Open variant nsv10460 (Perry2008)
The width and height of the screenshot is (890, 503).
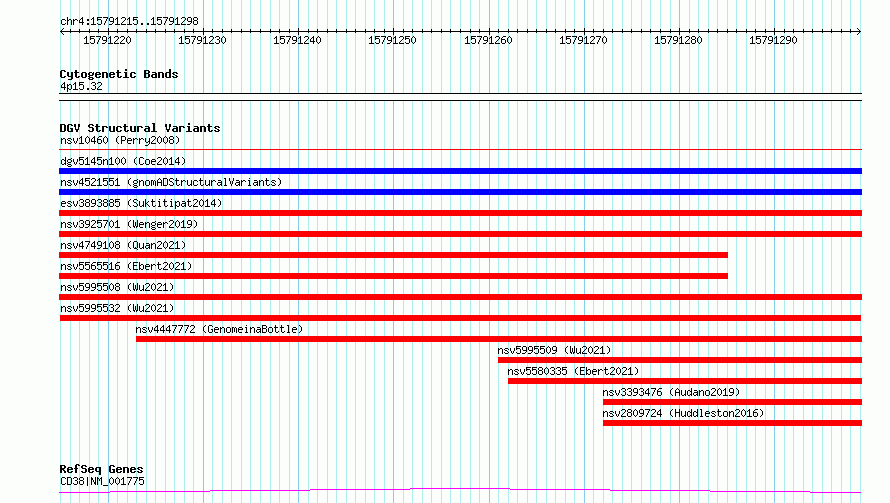click(120, 140)
